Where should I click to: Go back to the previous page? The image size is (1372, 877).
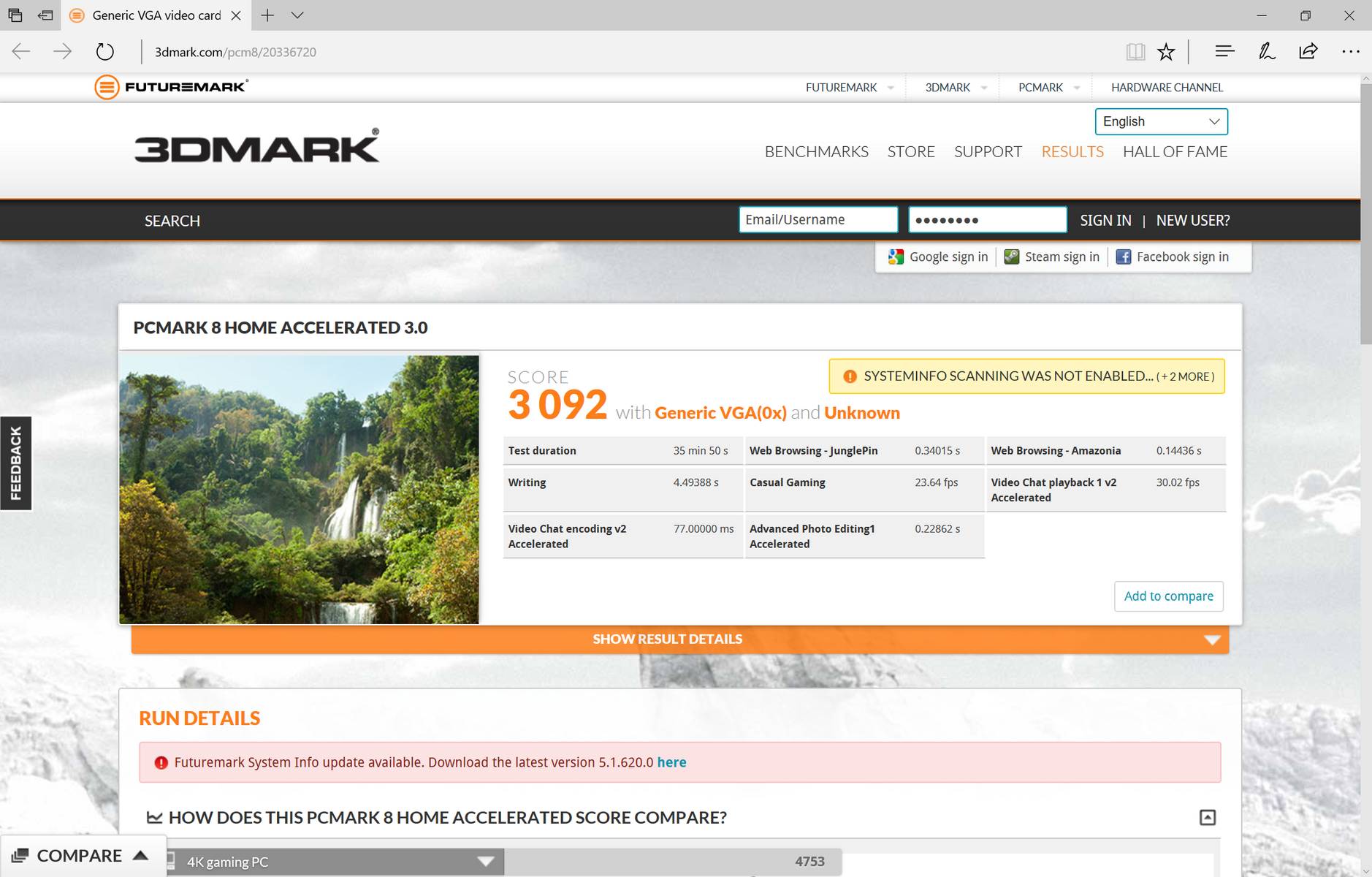(21, 51)
